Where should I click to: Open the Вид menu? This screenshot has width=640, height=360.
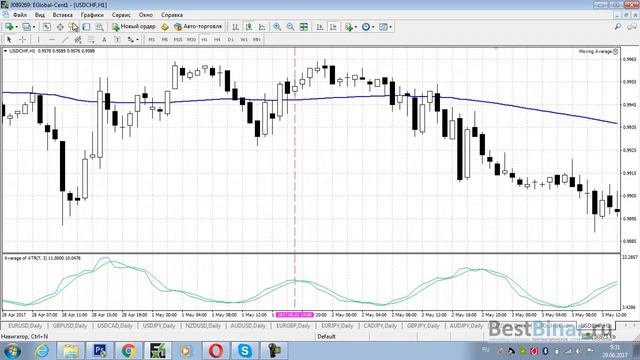[40, 15]
